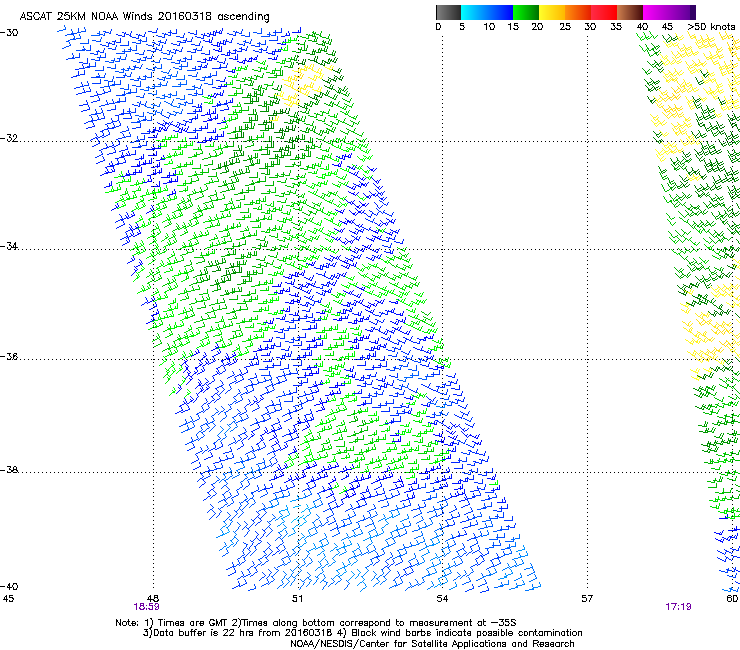Click the ASCAT 25KM NOAA Winds title
Screen dimensions: 740x650
click(x=144, y=16)
